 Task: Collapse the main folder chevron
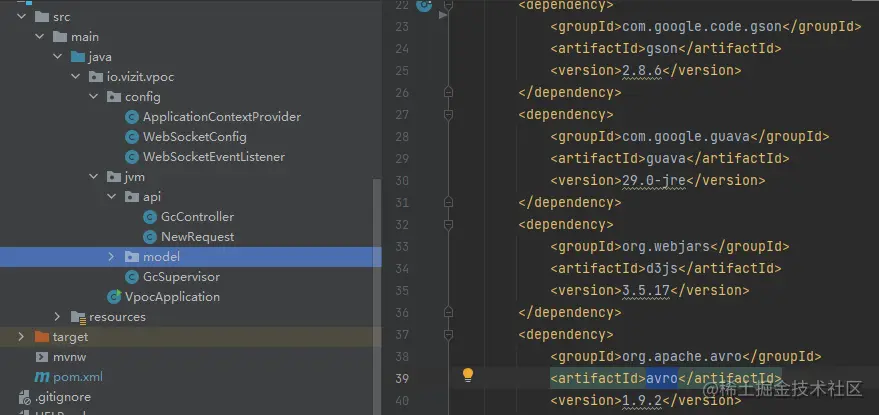pos(40,37)
